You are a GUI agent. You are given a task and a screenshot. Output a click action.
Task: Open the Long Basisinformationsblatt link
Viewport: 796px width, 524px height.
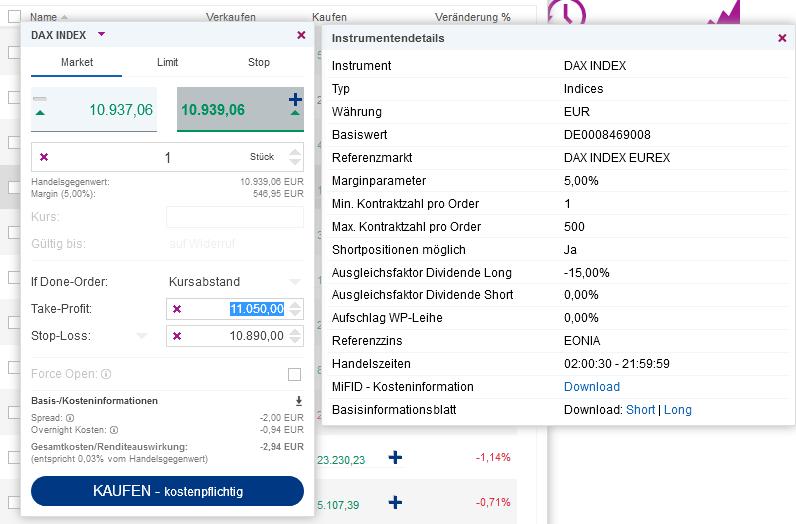point(678,410)
